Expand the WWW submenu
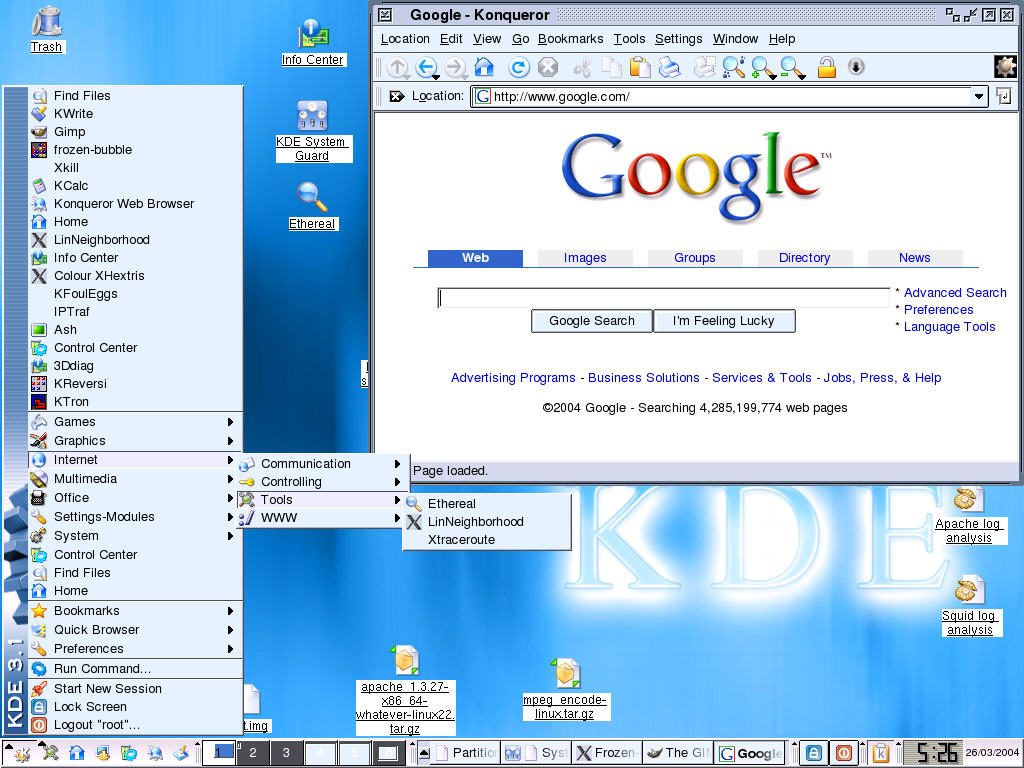This screenshot has width=1024, height=768. tap(323, 518)
